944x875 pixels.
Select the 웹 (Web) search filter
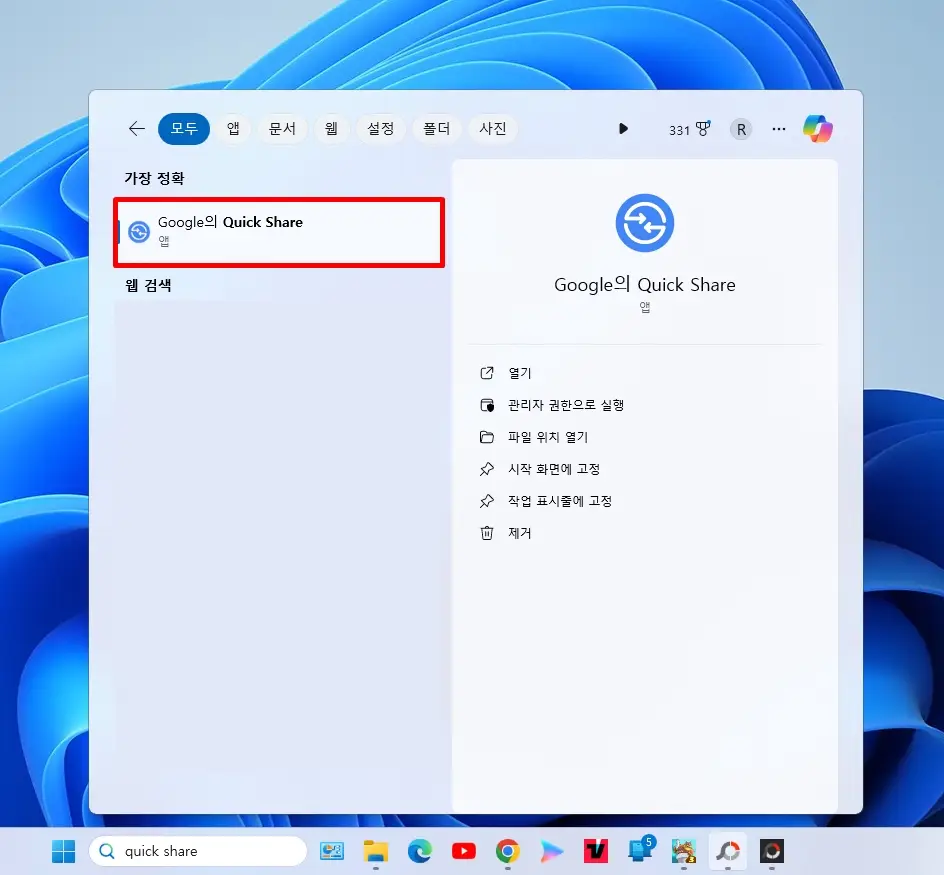(x=331, y=128)
